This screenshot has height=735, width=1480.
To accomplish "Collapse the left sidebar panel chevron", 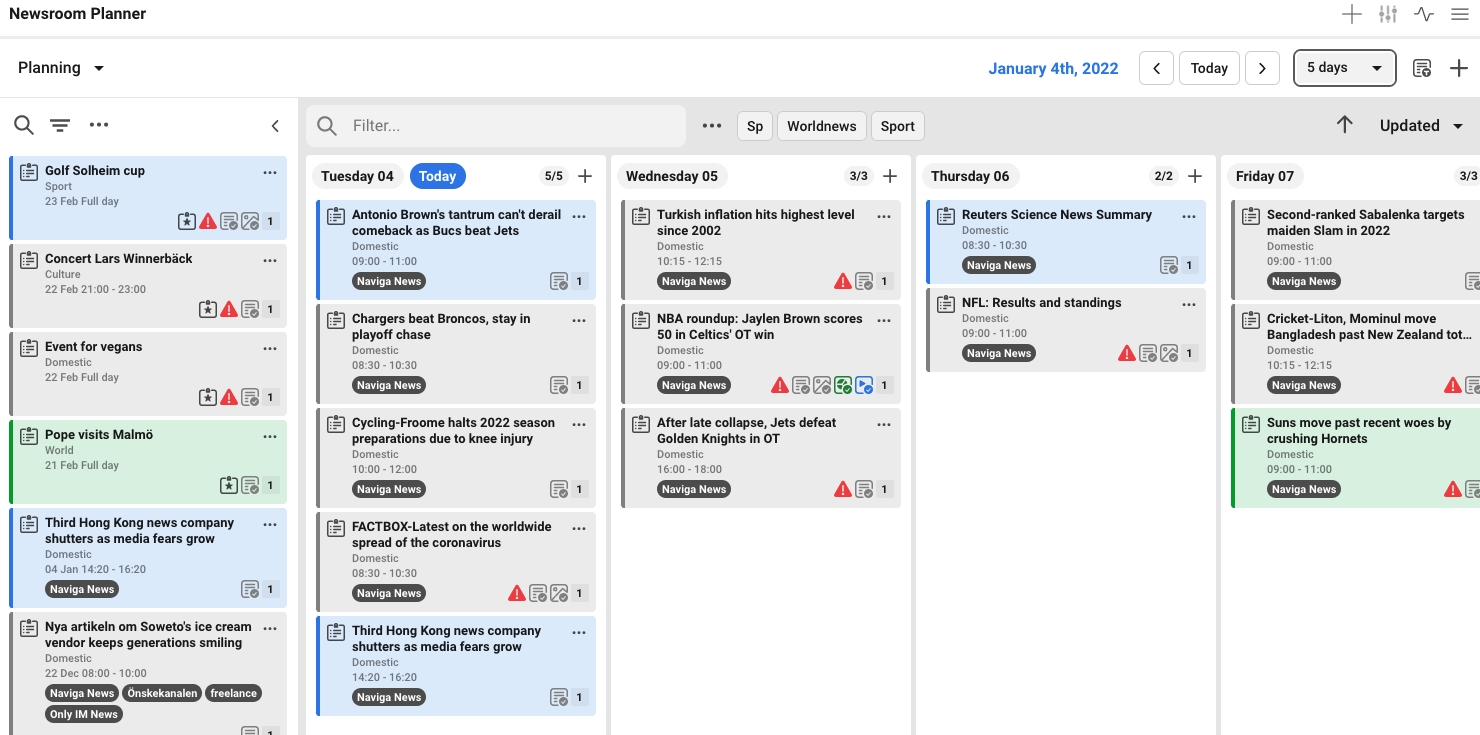I will [x=275, y=126].
